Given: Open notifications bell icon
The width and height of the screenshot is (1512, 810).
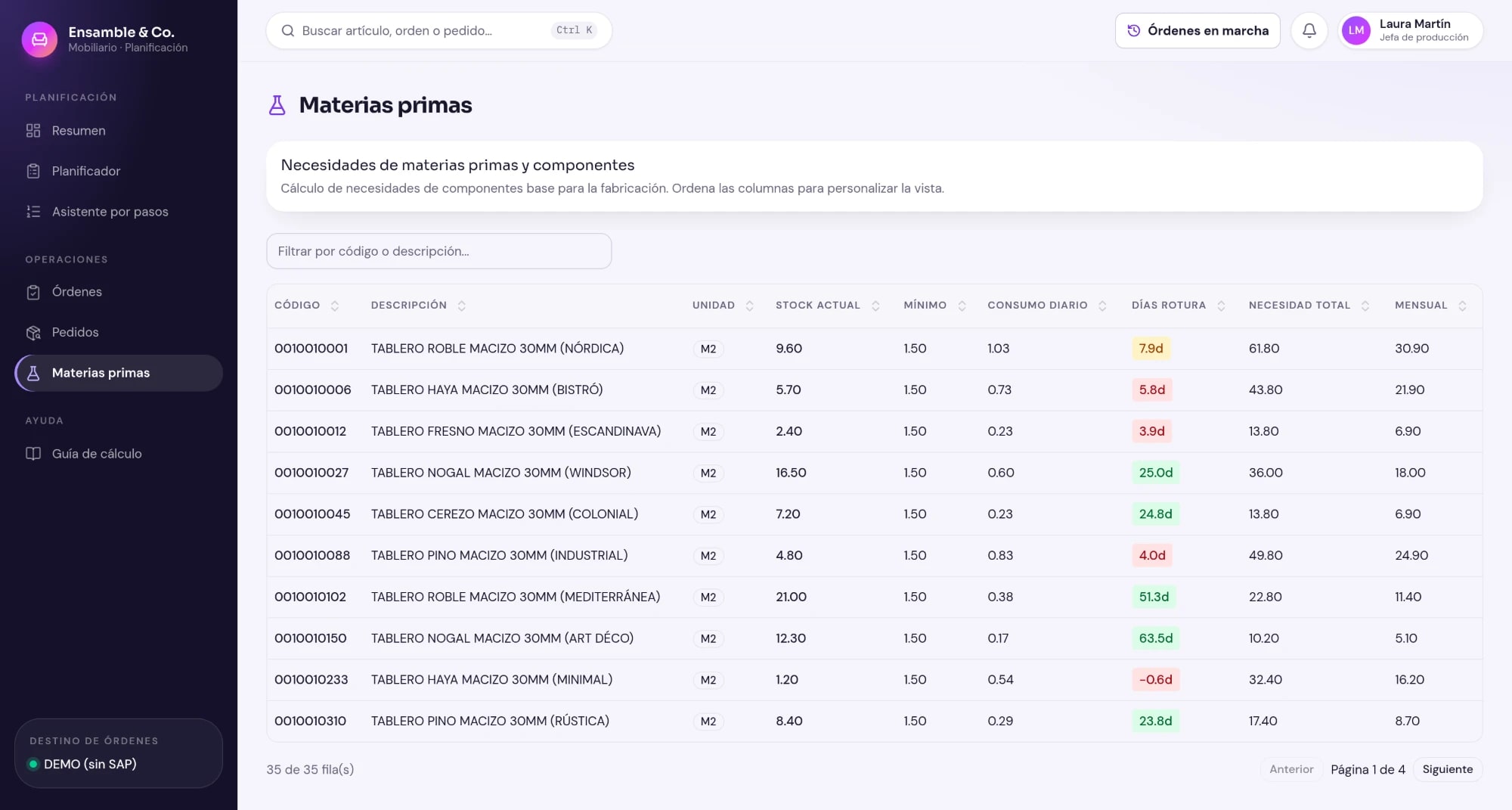Looking at the screenshot, I should click(1309, 30).
